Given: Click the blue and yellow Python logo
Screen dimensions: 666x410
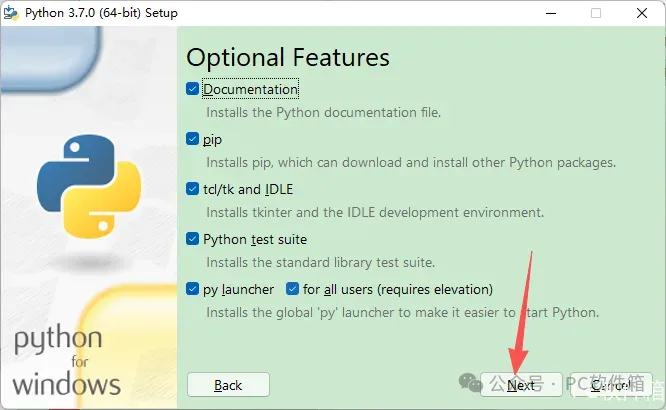Looking at the screenshot, I should [89, 186].
